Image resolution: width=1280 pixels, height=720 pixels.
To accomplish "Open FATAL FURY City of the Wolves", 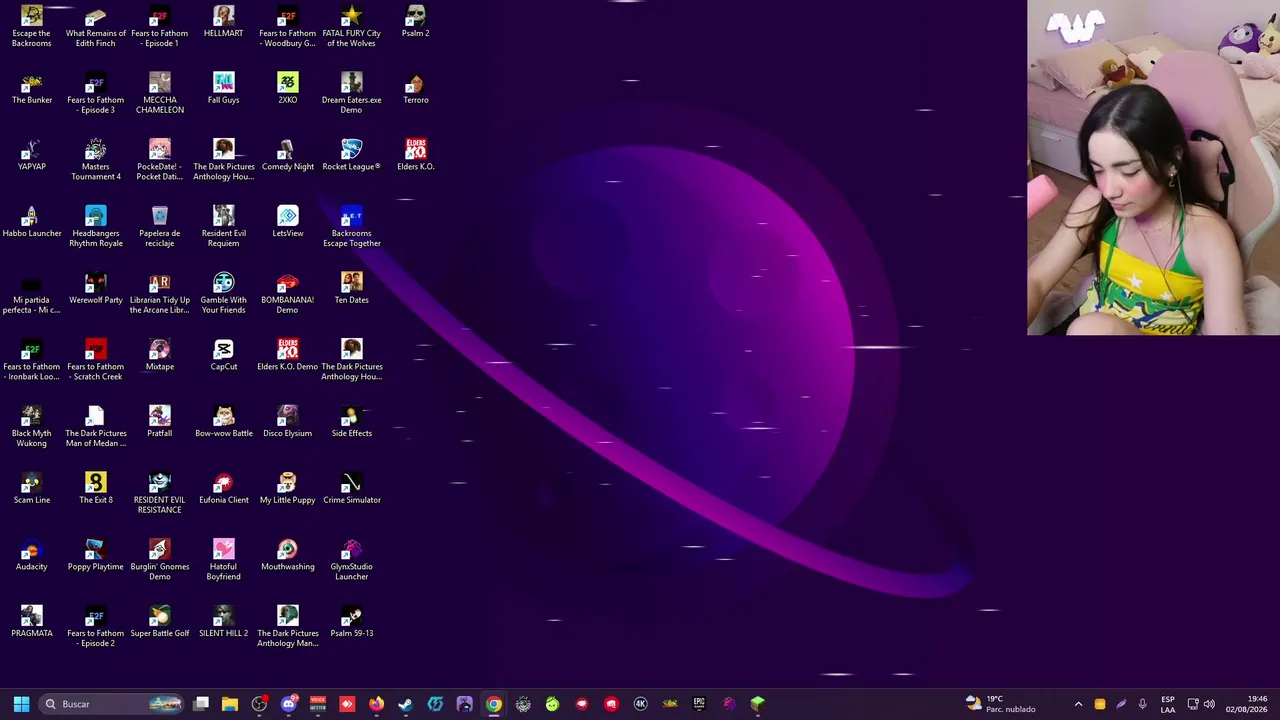I will point(351,27).
